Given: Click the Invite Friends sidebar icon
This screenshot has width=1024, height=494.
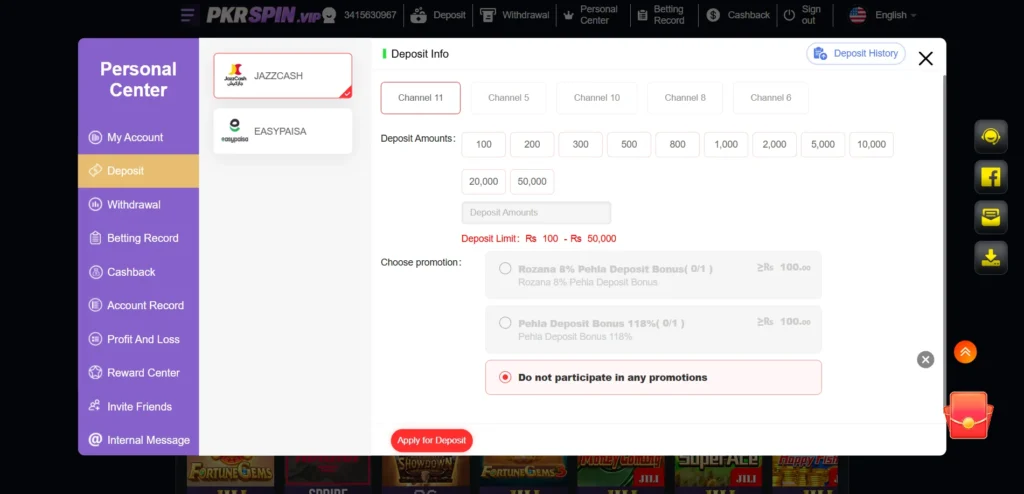Looking at the screenshot, I should [95, 406].
